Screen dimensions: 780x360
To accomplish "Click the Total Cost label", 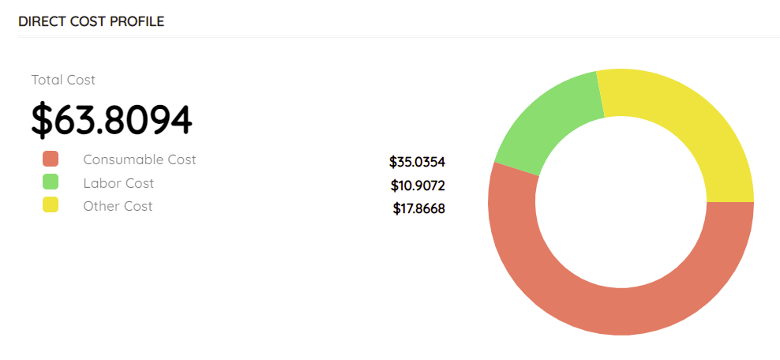I will click(x=63, y=80).
